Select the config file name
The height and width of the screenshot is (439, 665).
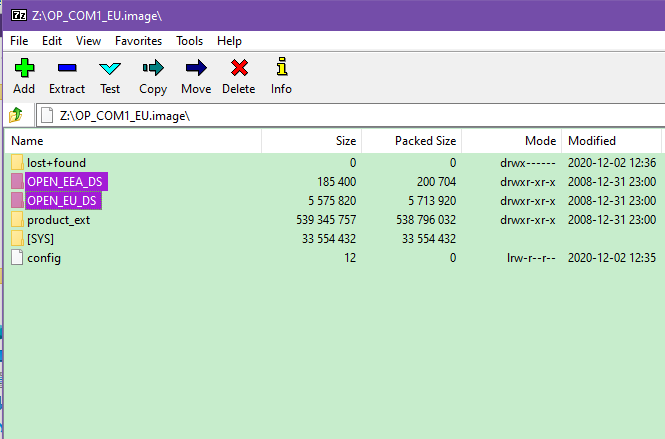[44, 258]
